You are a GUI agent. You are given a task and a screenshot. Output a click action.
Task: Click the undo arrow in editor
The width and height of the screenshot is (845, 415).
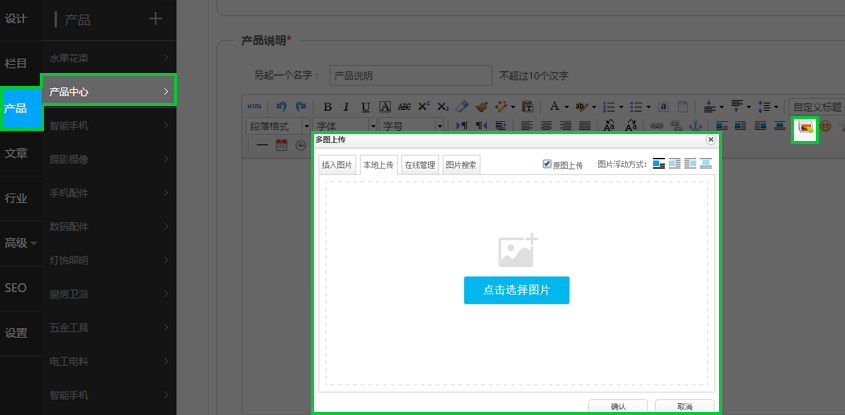pos(282,107)
